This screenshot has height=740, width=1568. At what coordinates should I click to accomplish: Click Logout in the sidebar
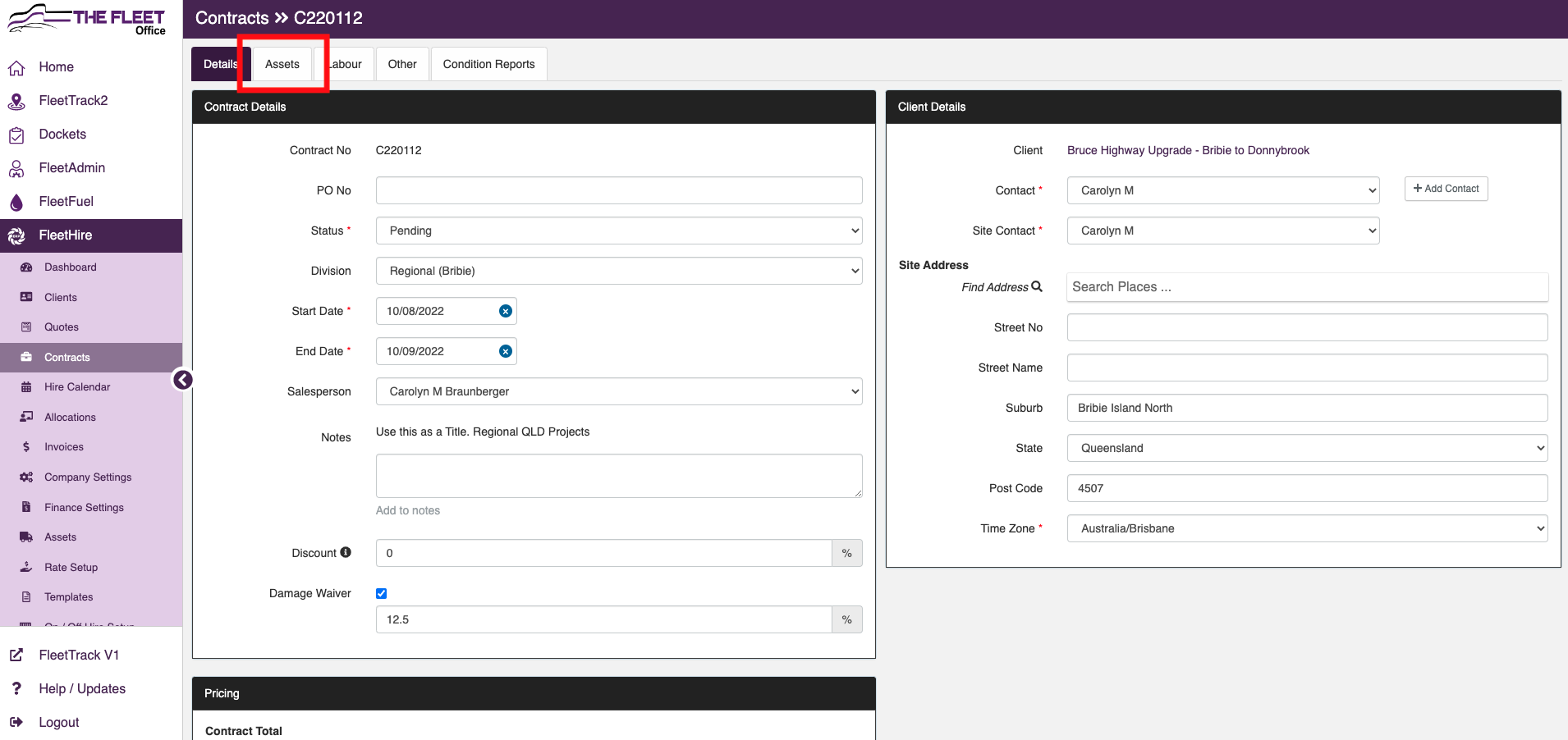tap(59, 723)
